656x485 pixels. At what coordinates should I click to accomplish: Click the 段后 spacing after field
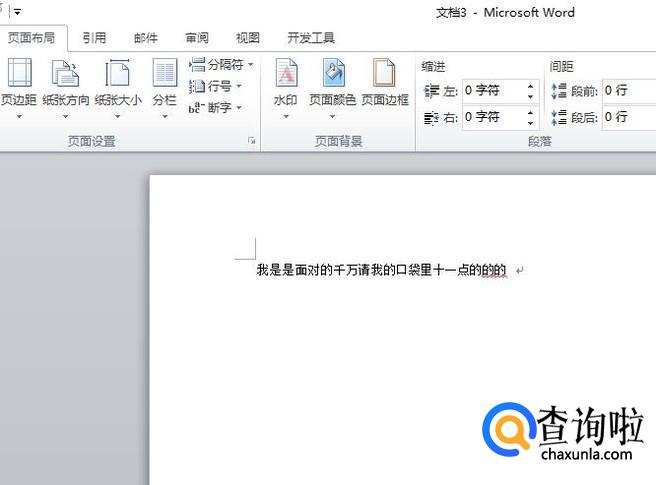coord(629,117)
